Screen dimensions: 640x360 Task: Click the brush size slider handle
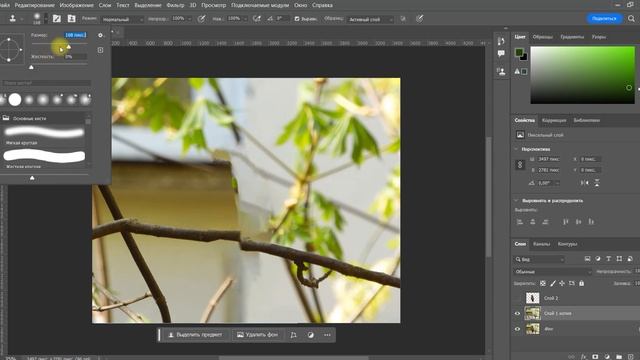(x=69, y=47)
